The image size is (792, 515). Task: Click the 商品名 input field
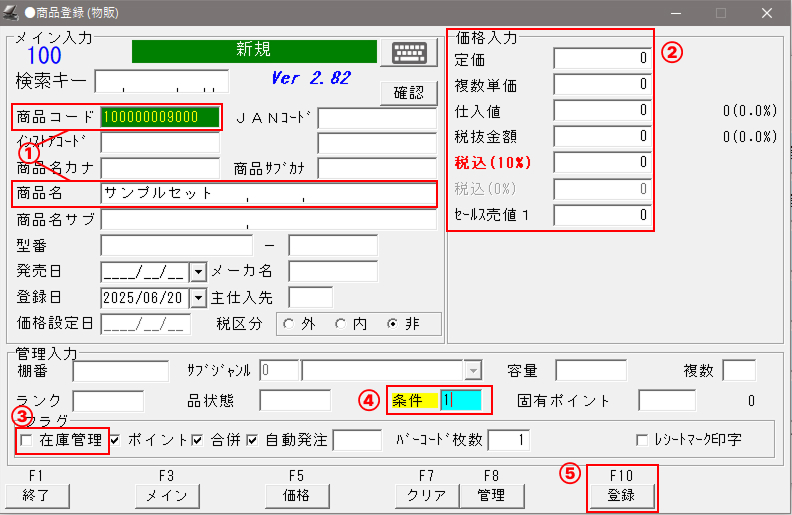tap(268, 194)
